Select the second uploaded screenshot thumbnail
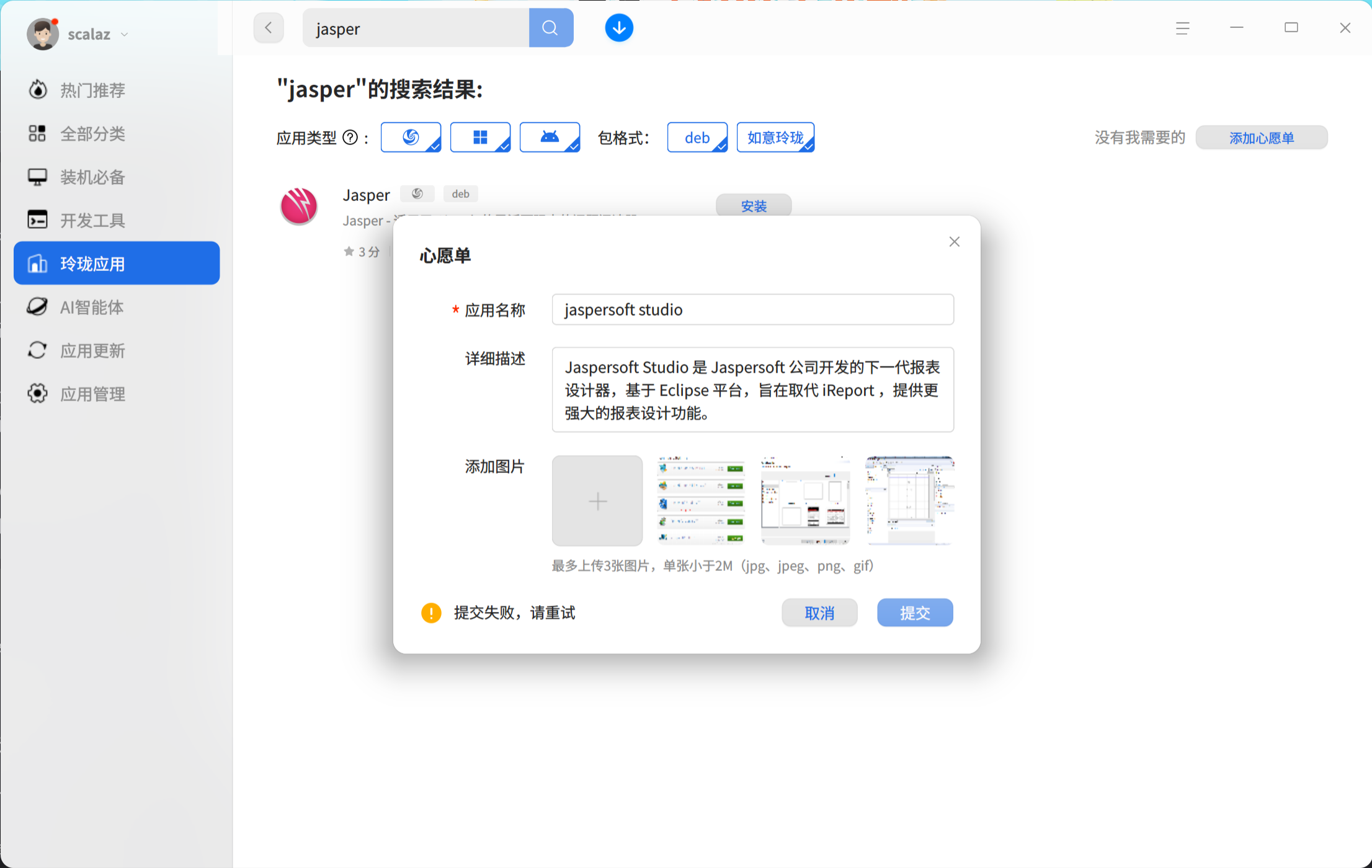Image resolution: width=1372 pixels, height=868 pixels. [805, 501]
